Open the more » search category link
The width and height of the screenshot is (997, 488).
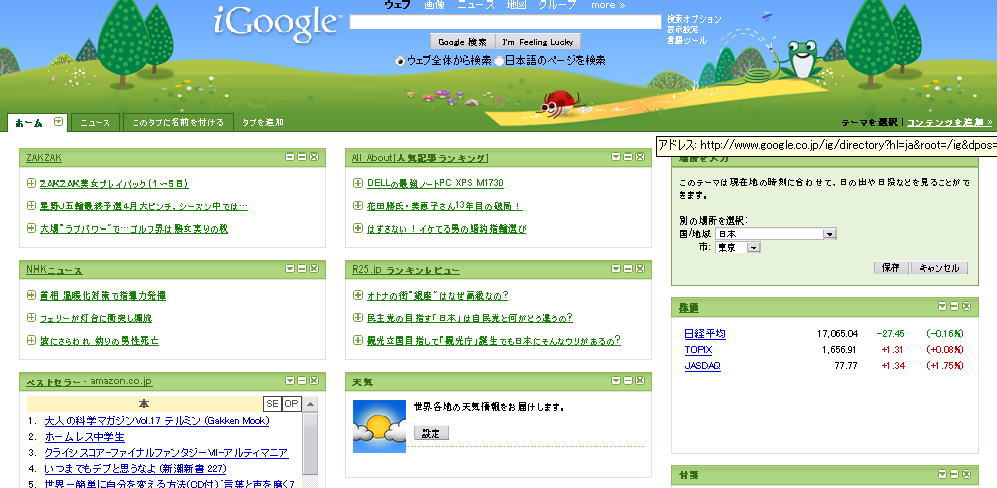click(x=608, y=5)
